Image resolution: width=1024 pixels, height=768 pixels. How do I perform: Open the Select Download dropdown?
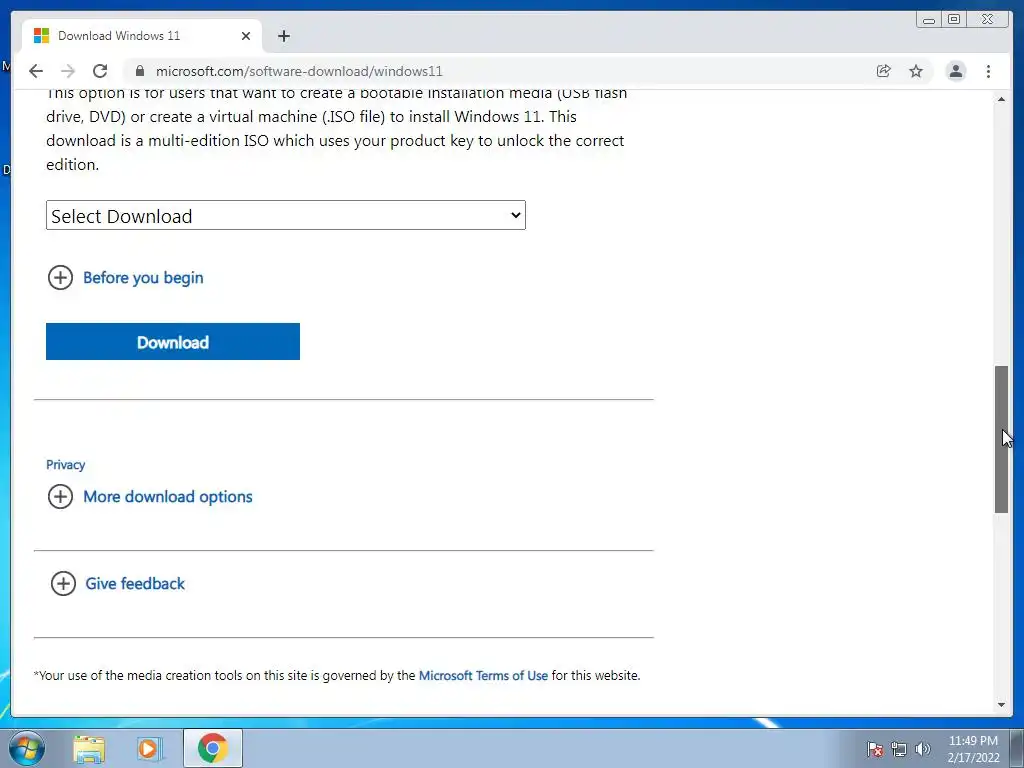(x=285, y=216)
